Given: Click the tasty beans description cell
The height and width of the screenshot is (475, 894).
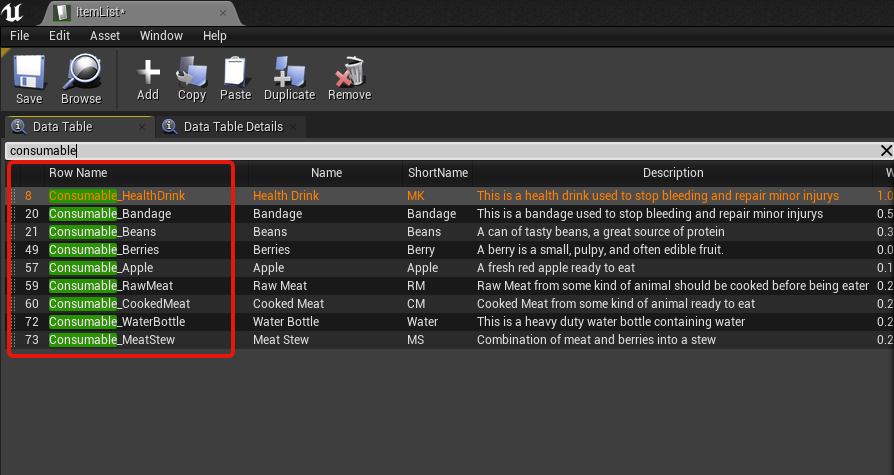Looking at the screenshot, I should pyautogui.click(x=601, y=232).
